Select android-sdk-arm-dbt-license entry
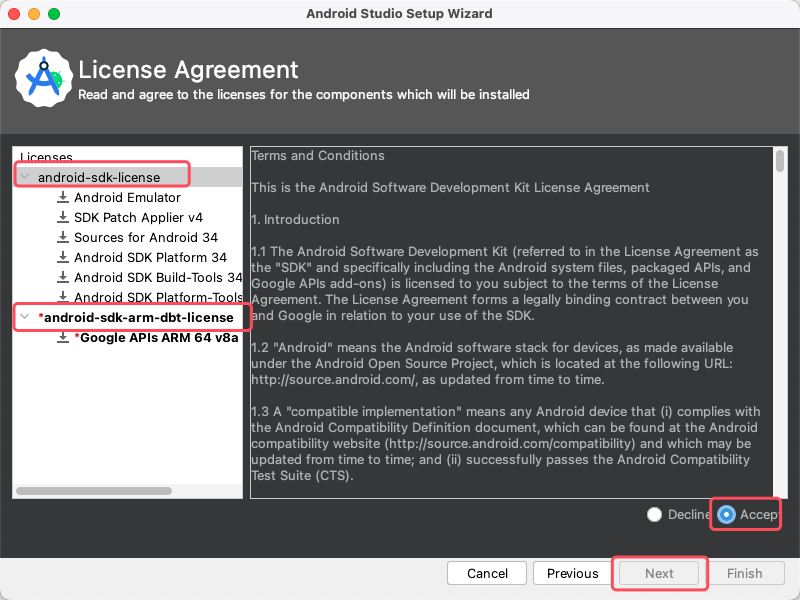This screenshot has height=600, width=800. tap(136, 317)
